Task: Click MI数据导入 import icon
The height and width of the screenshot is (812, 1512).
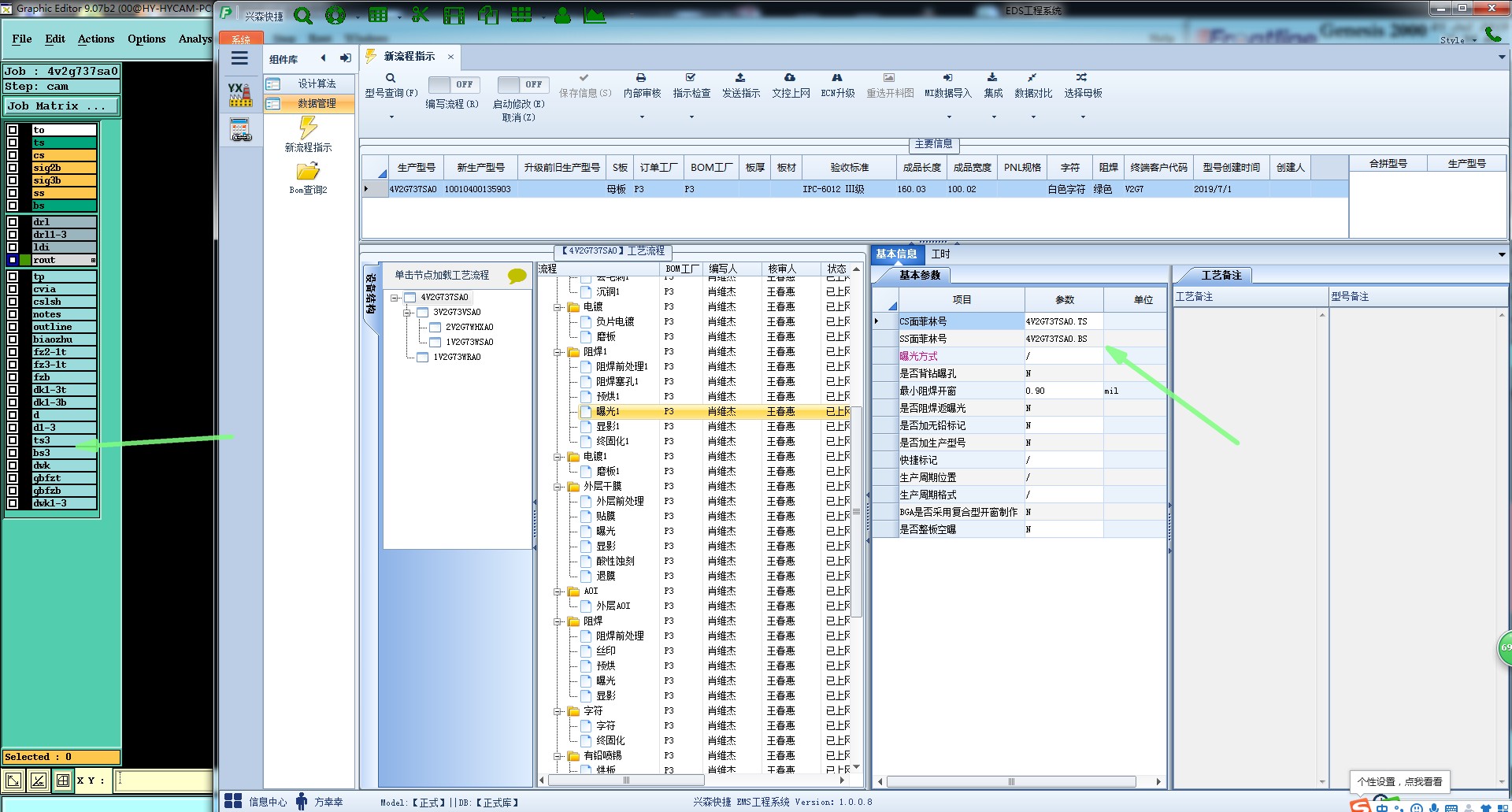Action: click(948, 78)
